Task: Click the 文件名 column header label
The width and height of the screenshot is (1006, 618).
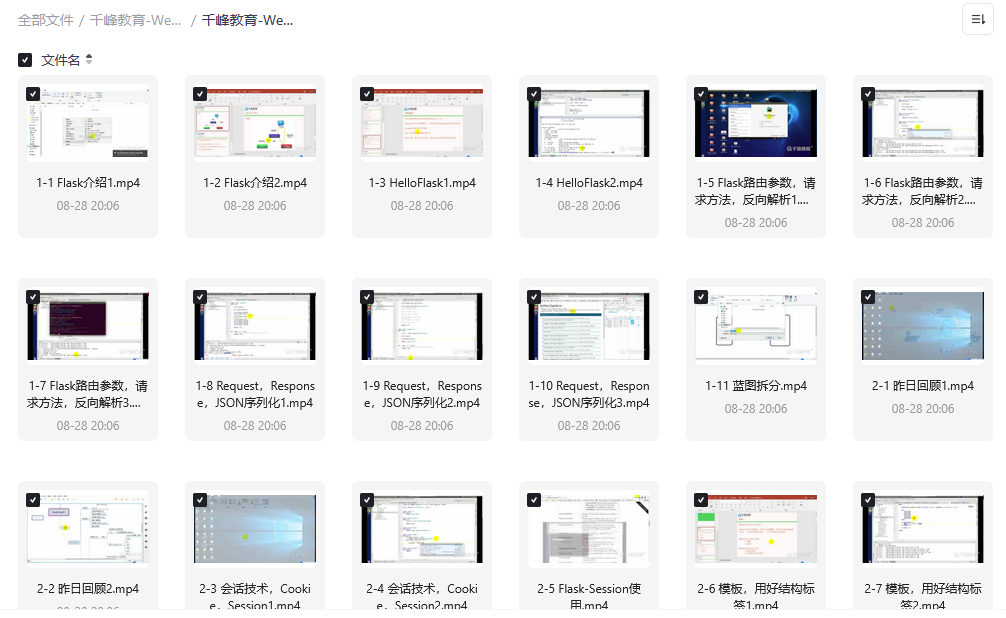Action: (x=60, y=60)
